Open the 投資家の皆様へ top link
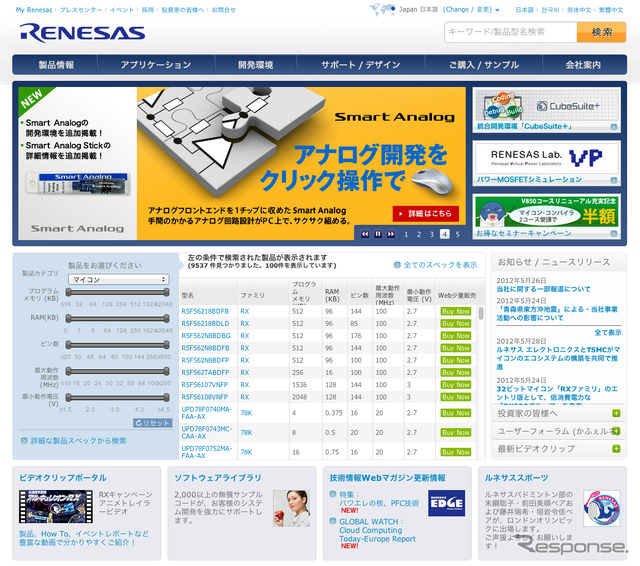Viewport: 640px width, 566px height. click(x=182, y=10)
